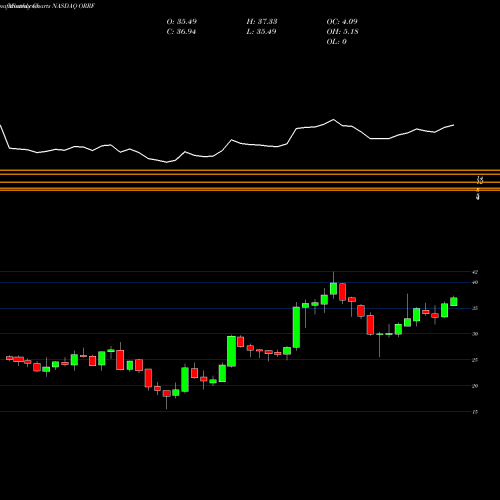
Task: Click the 20 price axis label
Action: tap(475, 386)
